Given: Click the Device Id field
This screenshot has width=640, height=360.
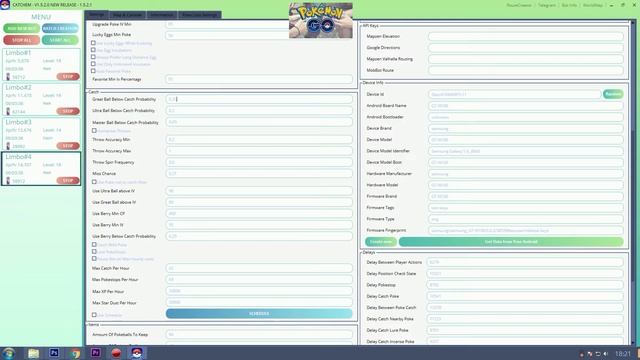Looking at the screenshot, I should coord(514,94).
